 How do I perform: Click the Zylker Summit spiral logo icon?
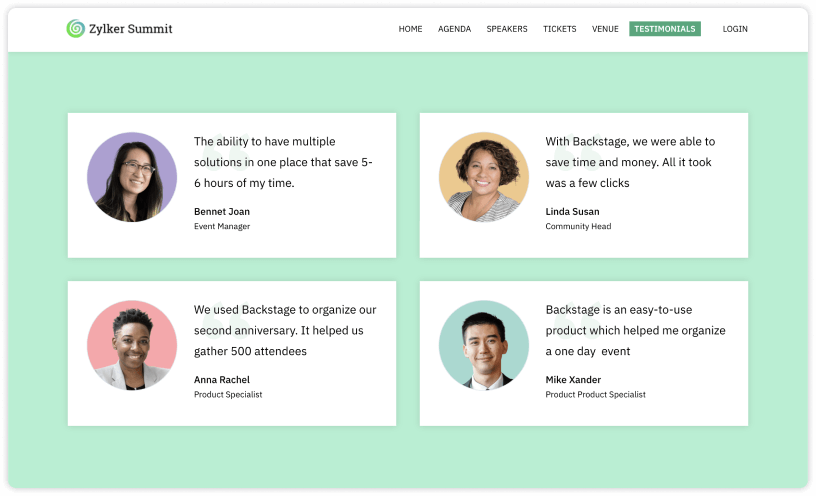click(x=75, y=29)
